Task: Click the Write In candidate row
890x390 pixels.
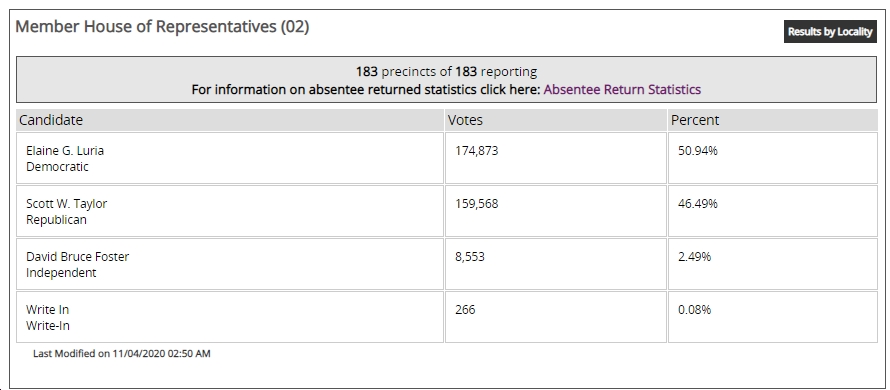Action: [x=230, y=317]
